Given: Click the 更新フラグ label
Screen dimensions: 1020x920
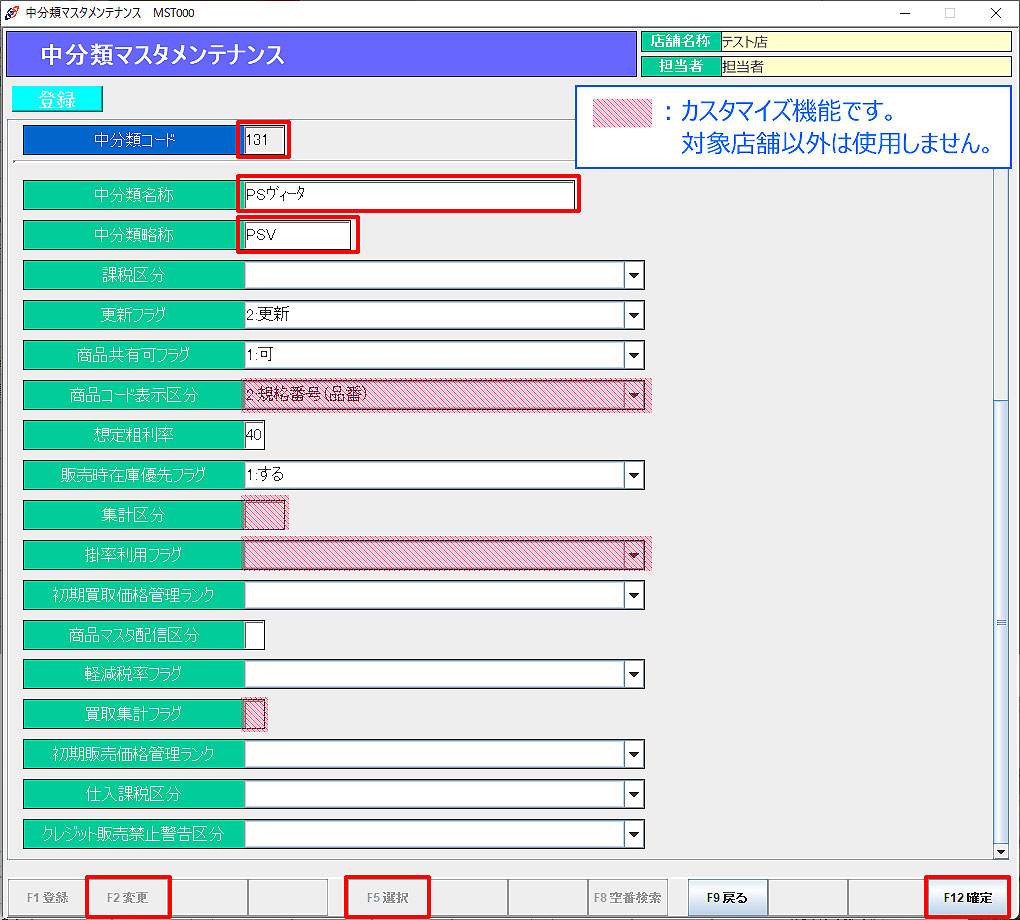Looking at the screenshot, I should click(x=134, y=315).
